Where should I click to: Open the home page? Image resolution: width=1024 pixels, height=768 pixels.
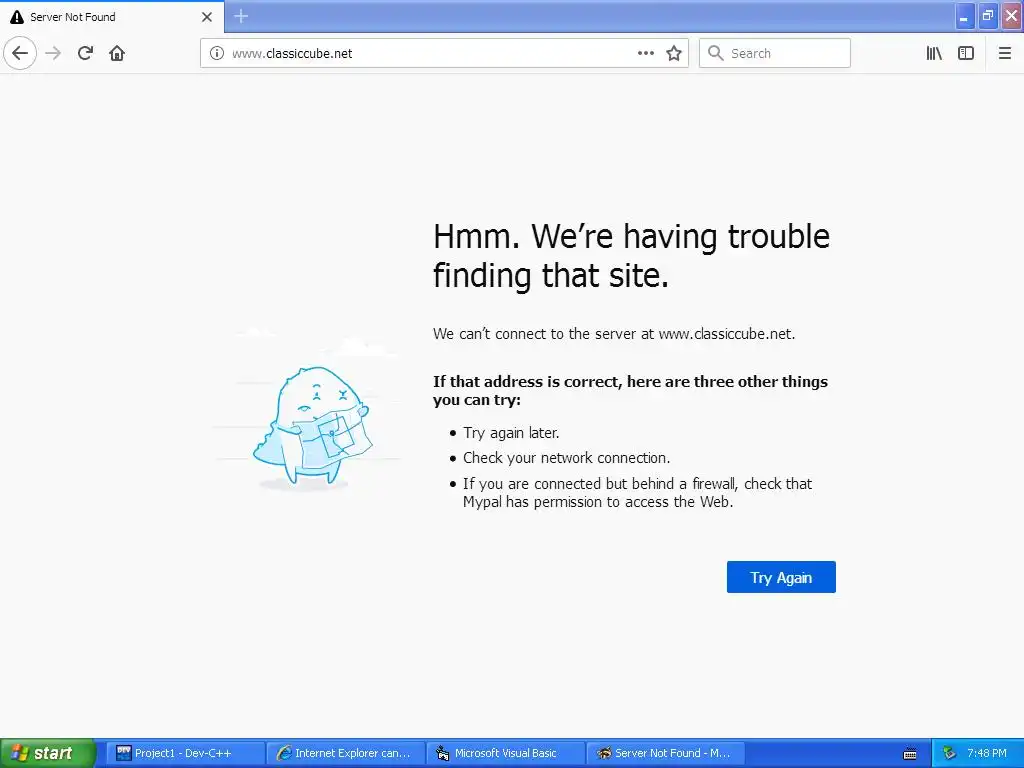[117, 53]
